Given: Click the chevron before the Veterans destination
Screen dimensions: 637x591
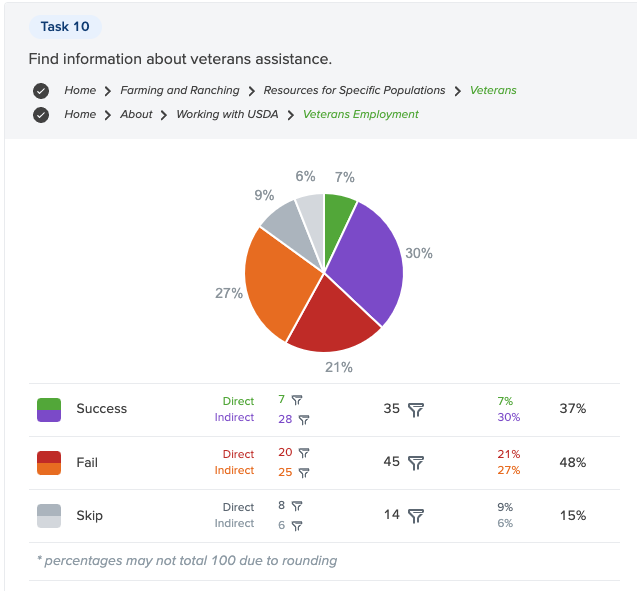Looking at the screenshot, I should 458,91.
